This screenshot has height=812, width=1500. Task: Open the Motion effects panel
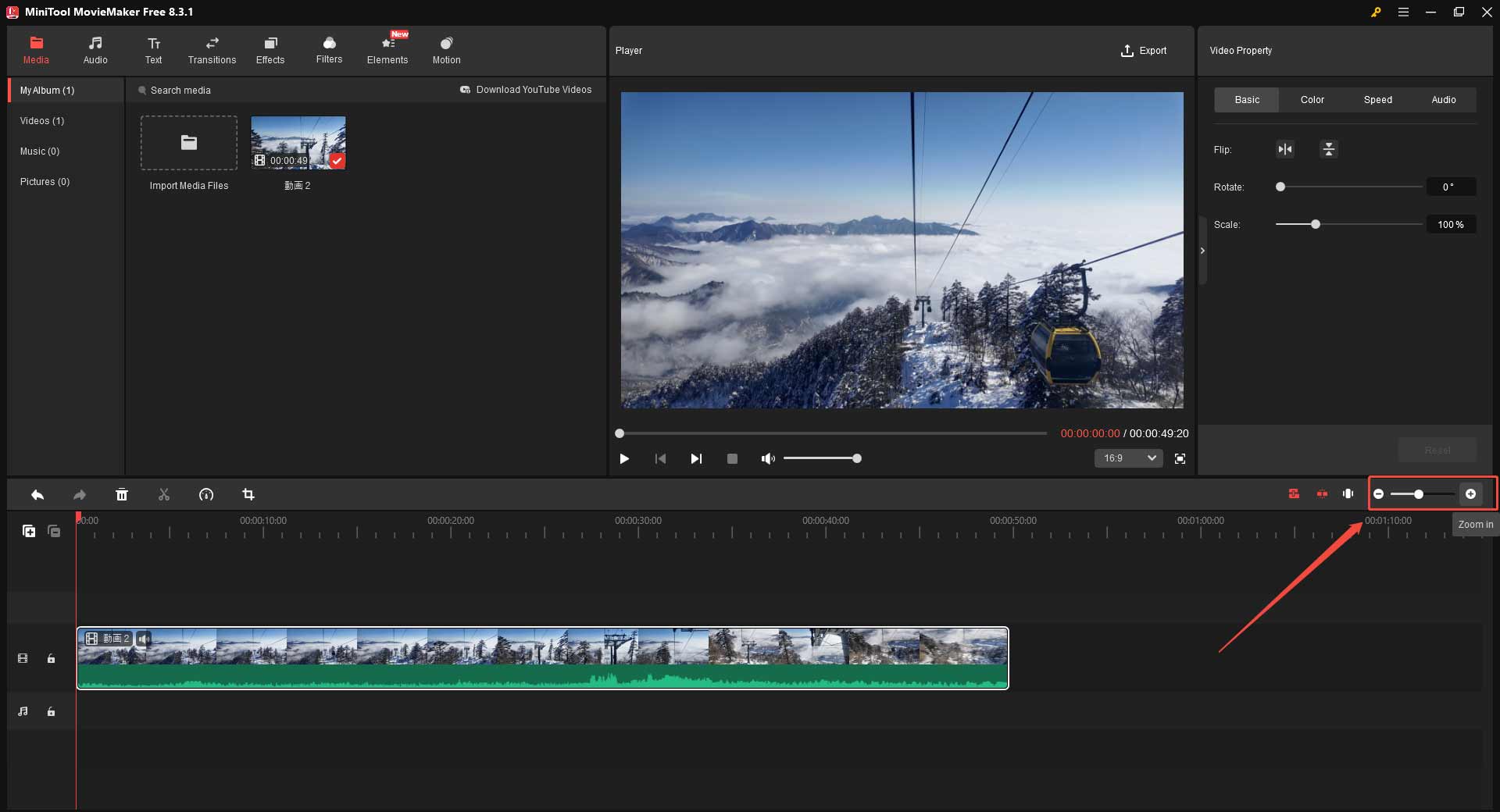(x=446, y=49)
